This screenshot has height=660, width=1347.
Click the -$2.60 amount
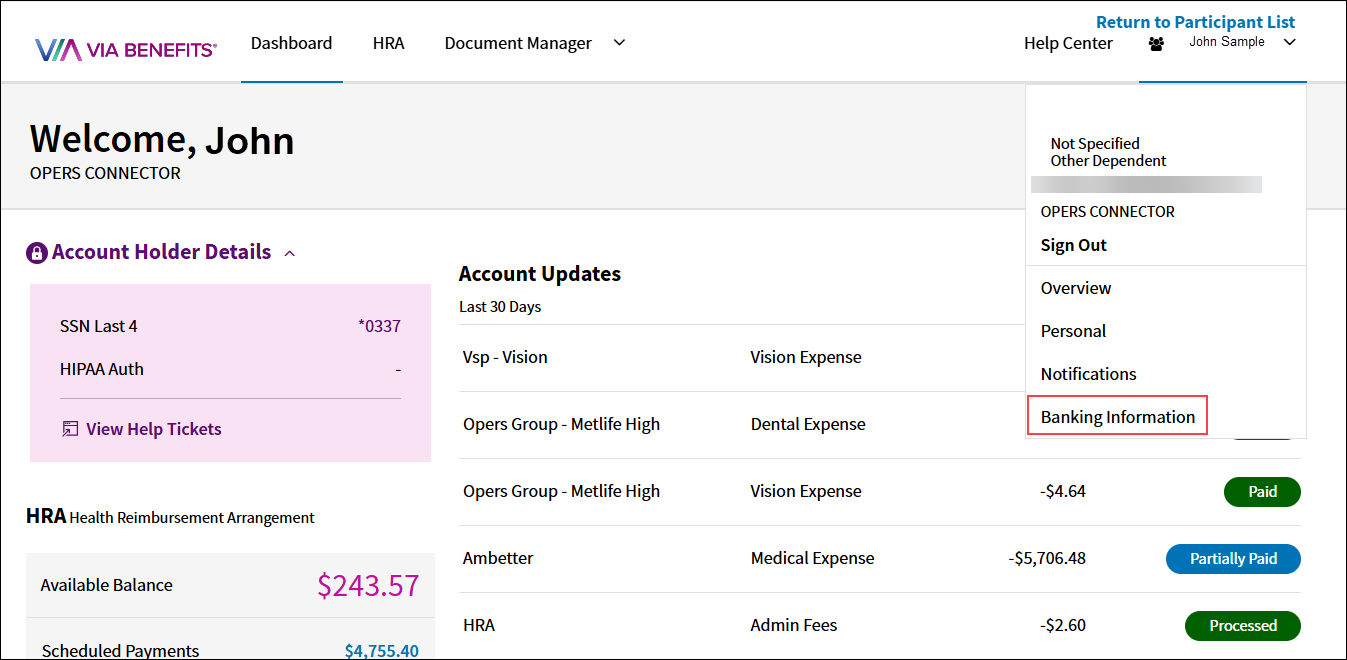click(x=1062, y=625)
